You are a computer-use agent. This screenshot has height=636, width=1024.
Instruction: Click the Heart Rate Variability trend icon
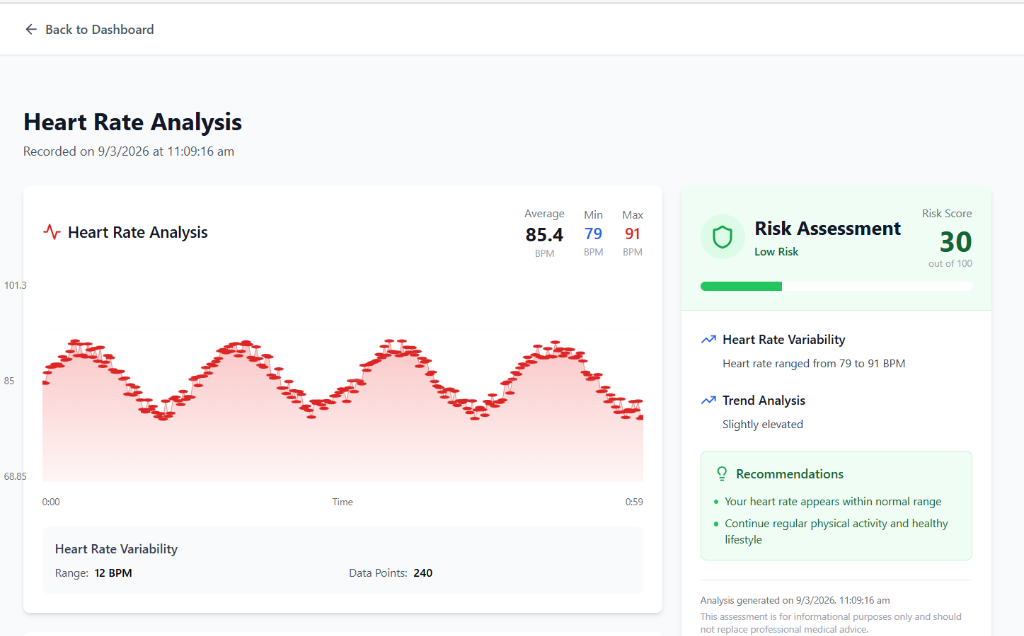click(x=708, y=340)
